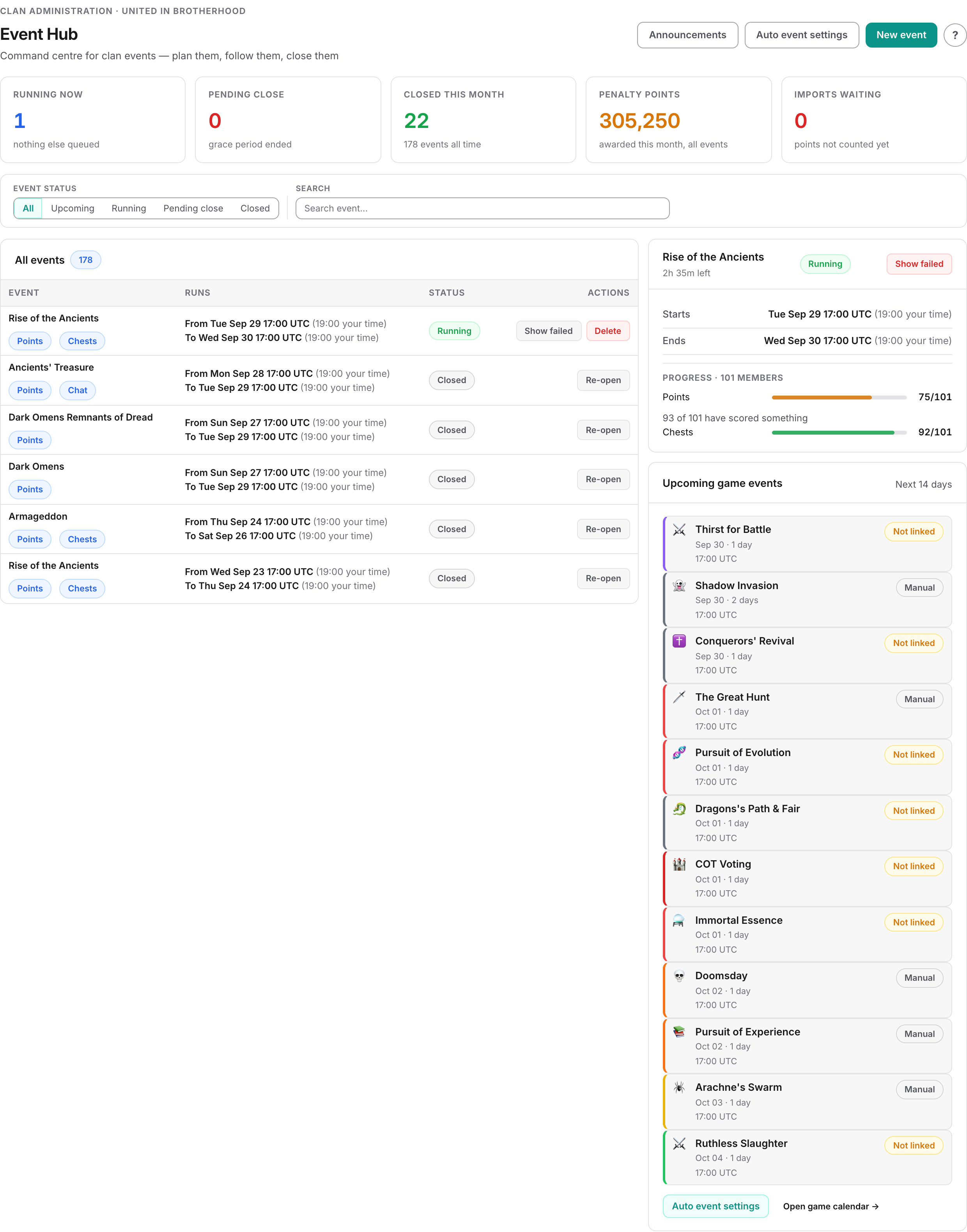967x1232 pixels.
Task: Click the ghost icon for Shadow Invasion
Action: 679,586
